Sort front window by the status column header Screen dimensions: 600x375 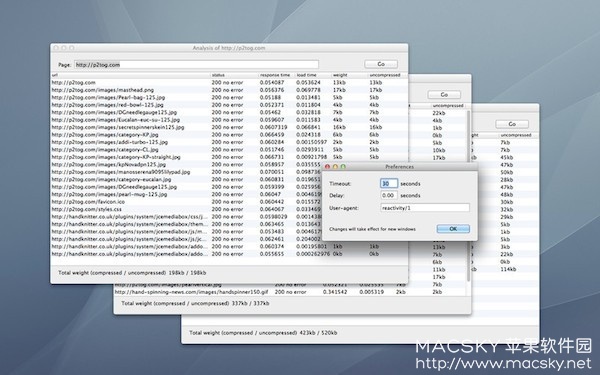(234, 75)
